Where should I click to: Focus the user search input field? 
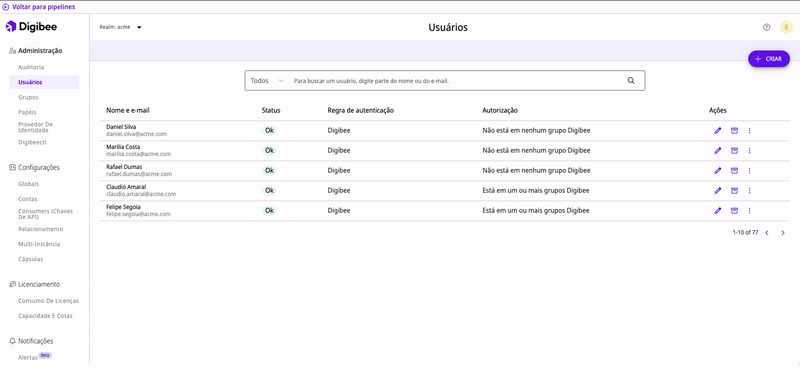point(457,81)
